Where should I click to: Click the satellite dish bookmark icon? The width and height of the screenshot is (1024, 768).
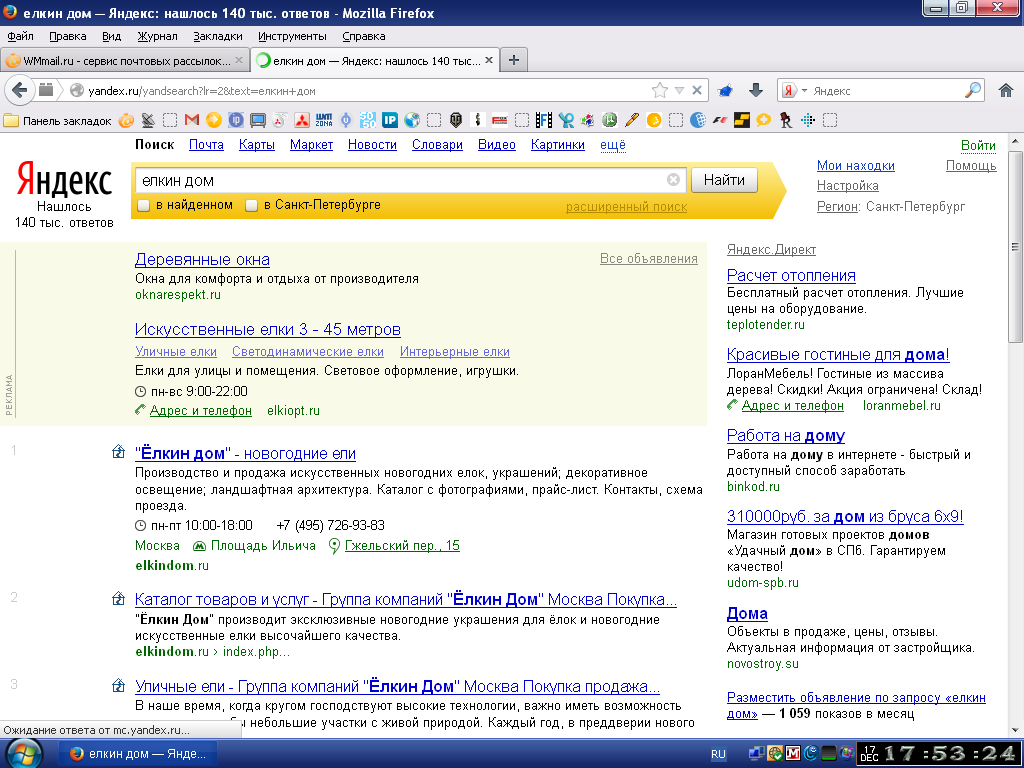click(148, 120)
